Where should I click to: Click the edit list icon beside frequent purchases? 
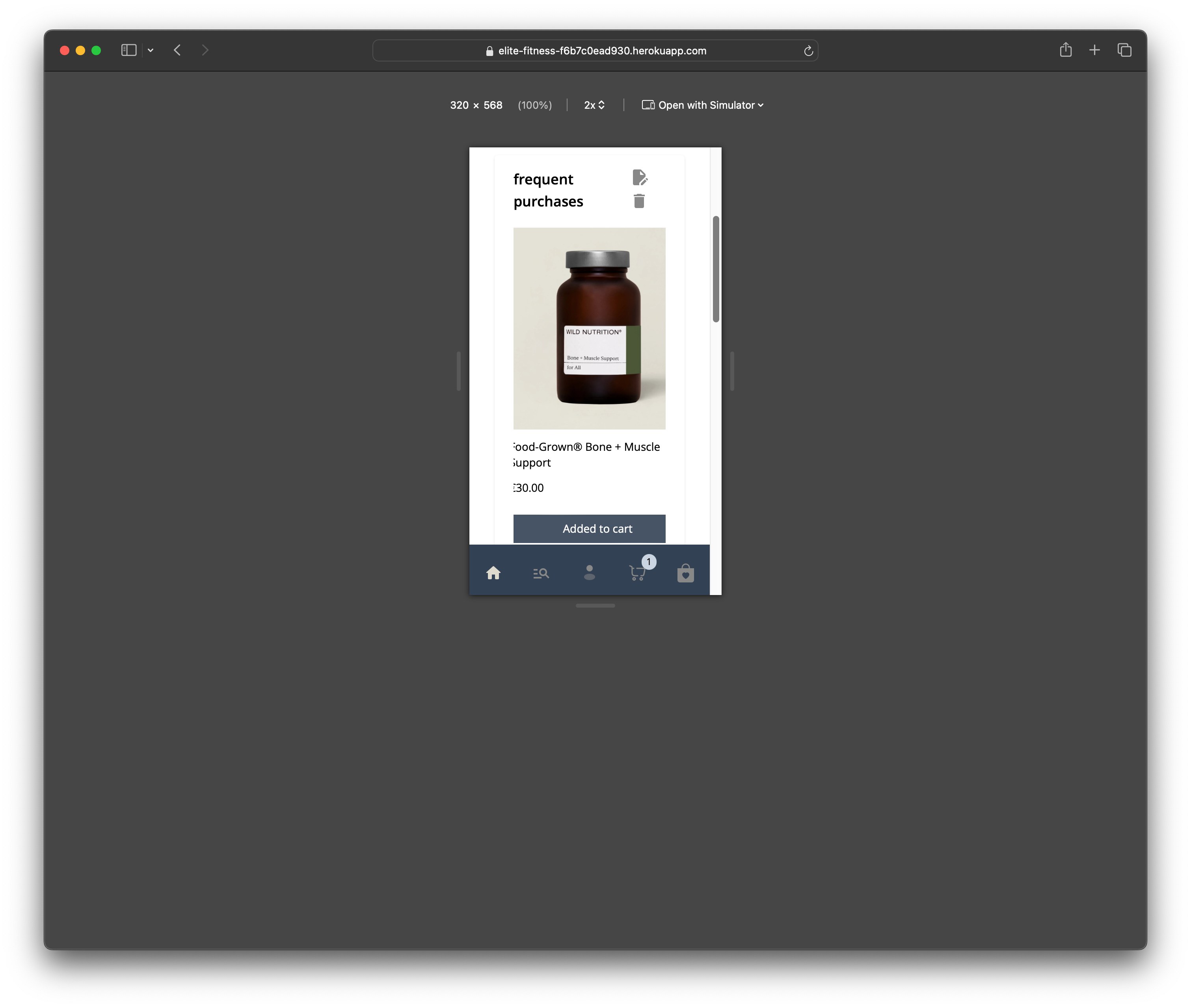[x=640, y=178]
